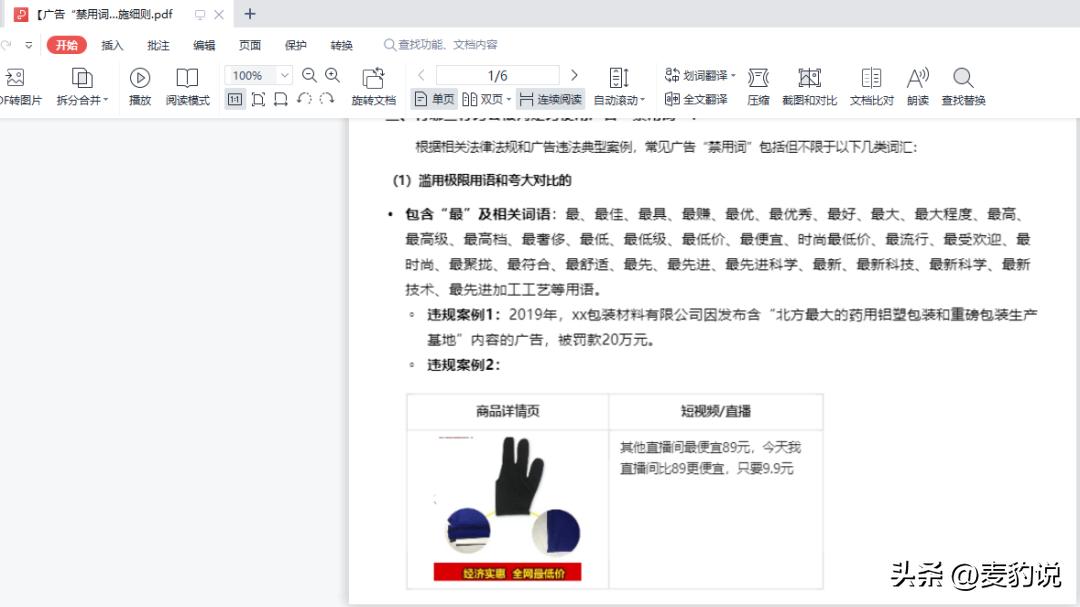The width and height of the screenshot is (1080, 607).
Task: Toggle 1:1 actual size view
Action: coord(236,99)
